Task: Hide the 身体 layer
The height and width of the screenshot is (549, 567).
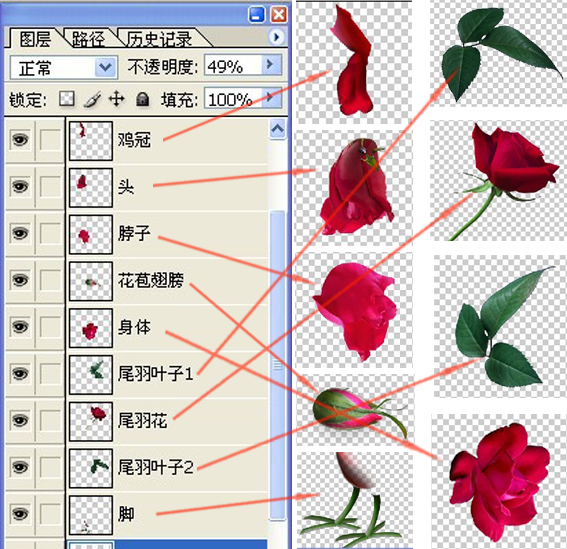Action: click(20, 327)
